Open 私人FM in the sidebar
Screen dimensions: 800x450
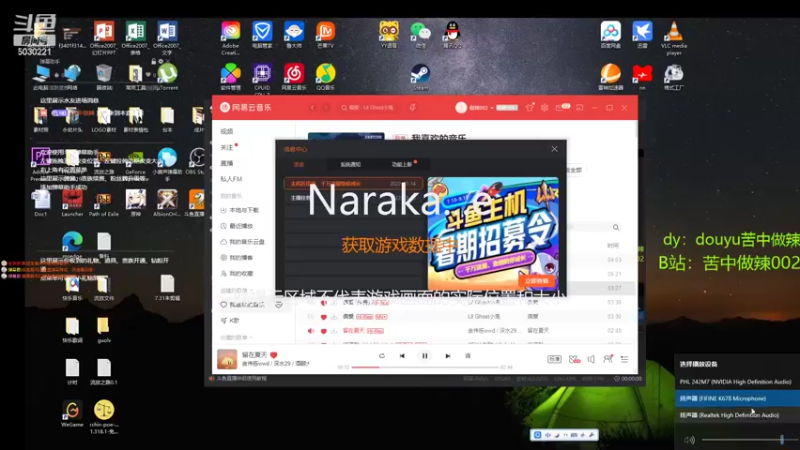click(231, 179)
